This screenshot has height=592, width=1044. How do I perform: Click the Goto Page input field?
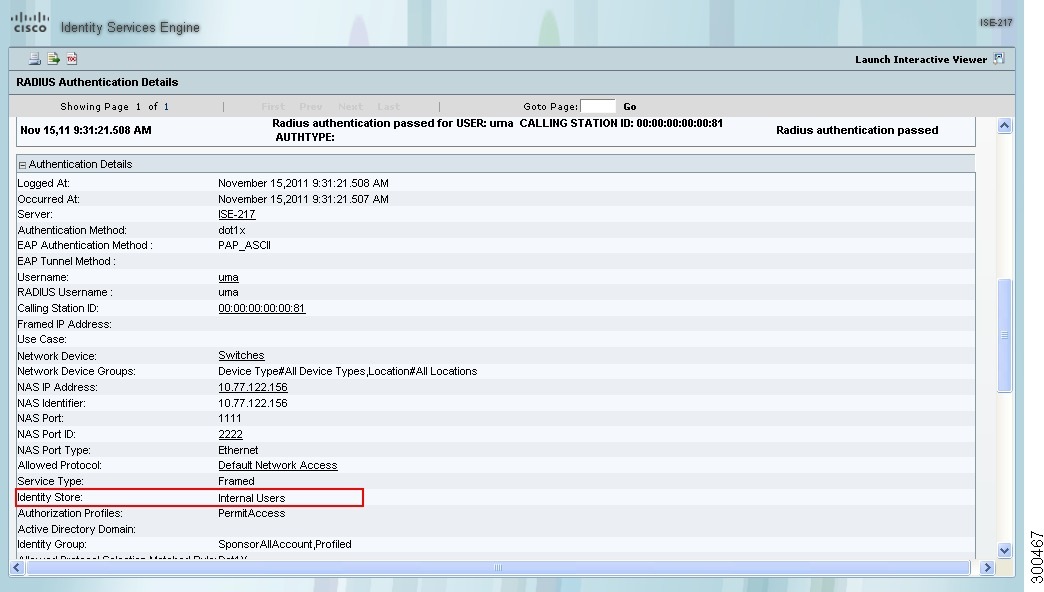598,107
